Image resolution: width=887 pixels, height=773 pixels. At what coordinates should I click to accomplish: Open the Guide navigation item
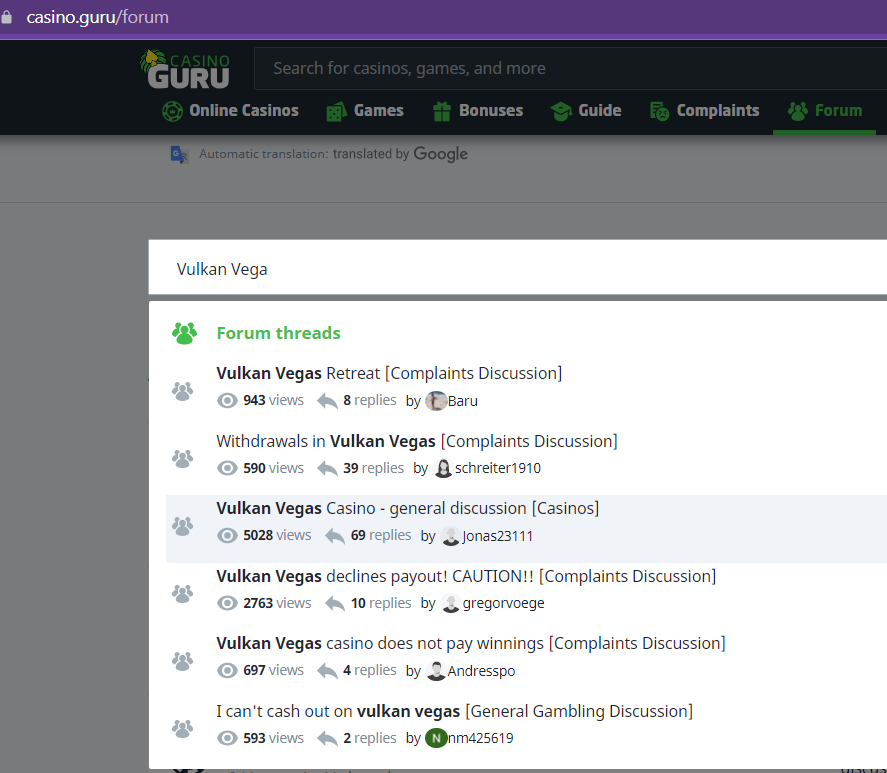click(586, 111)
